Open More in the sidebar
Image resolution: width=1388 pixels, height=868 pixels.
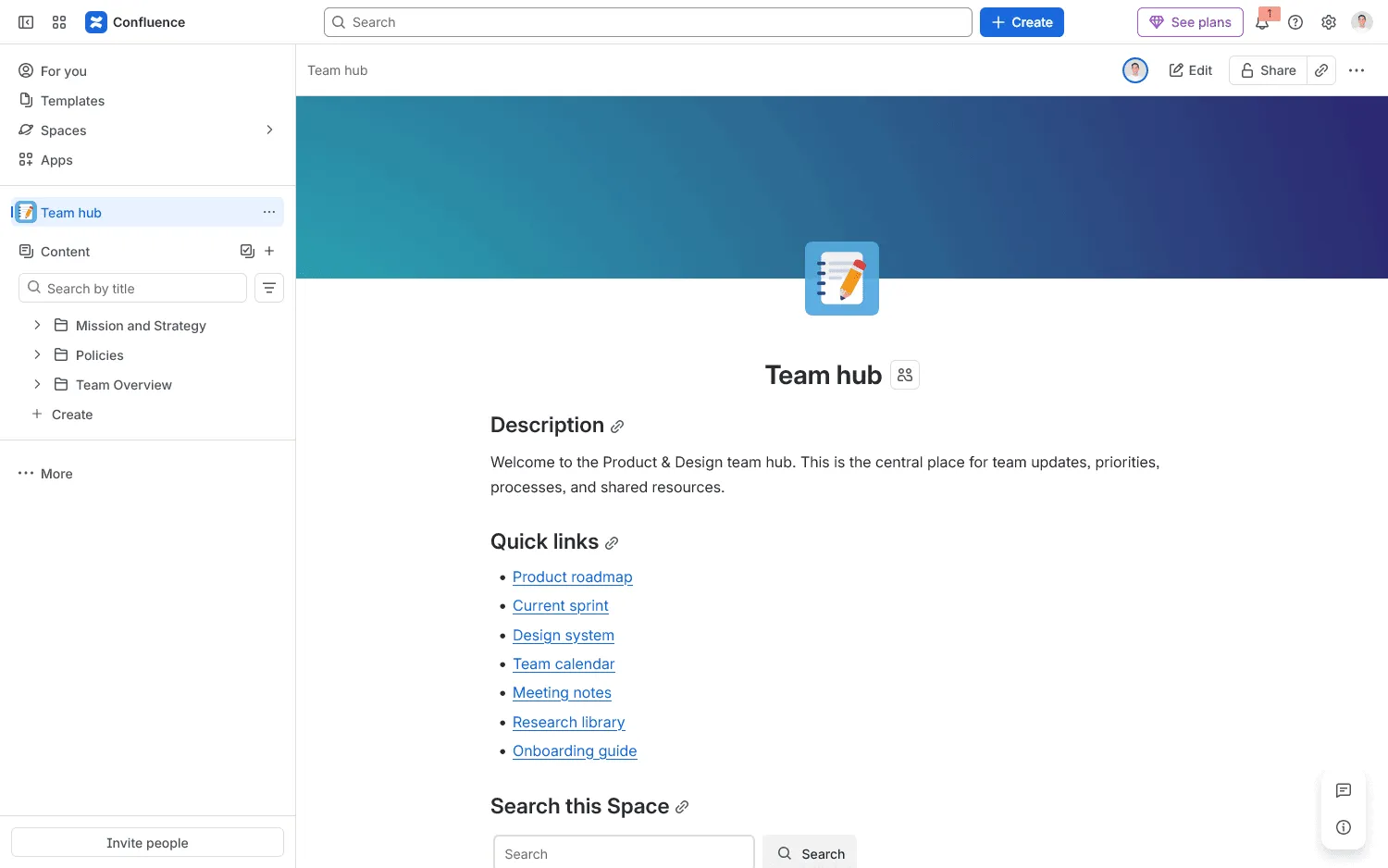(45, 473)
